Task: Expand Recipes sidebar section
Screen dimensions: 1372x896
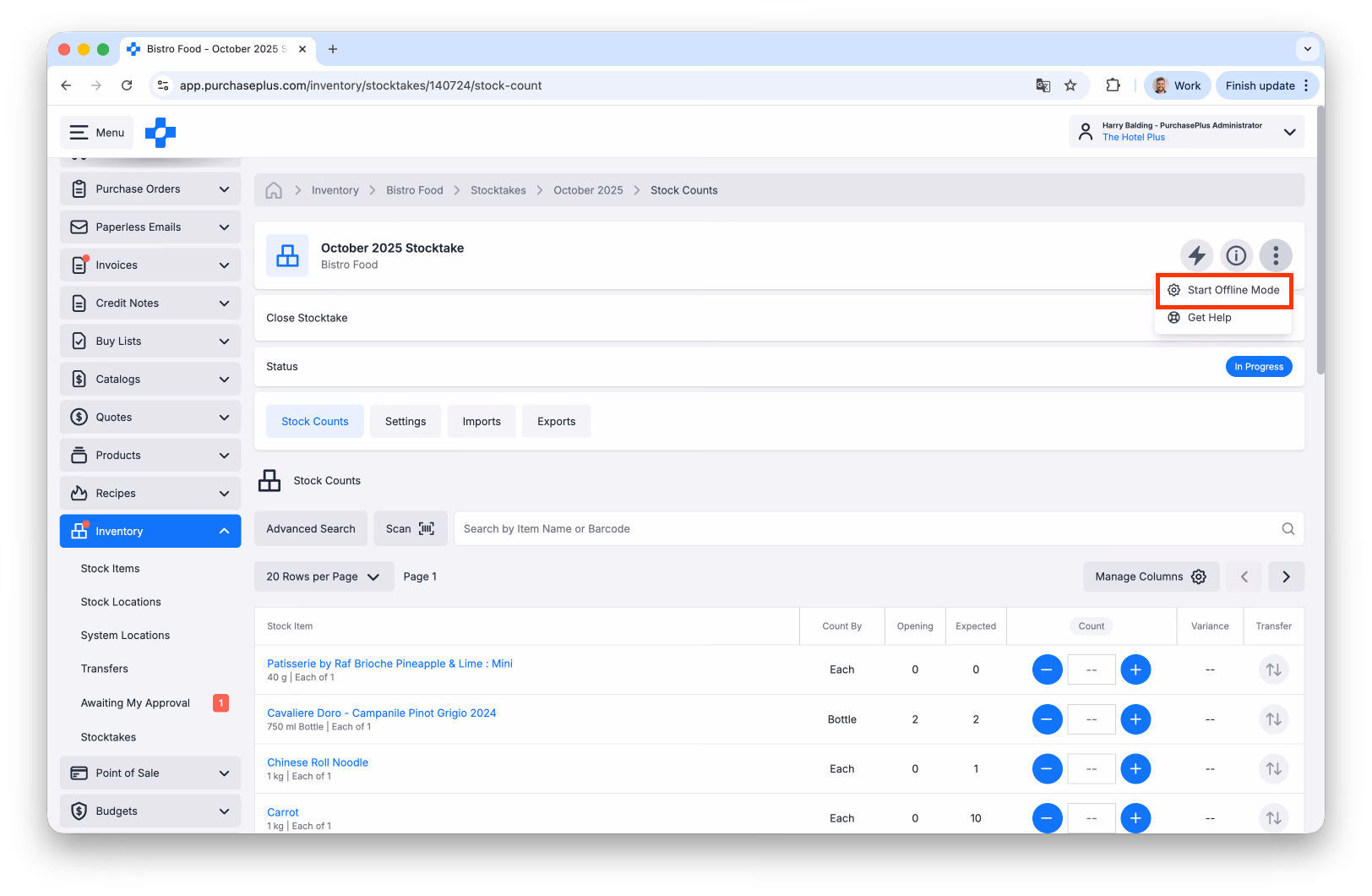Action: coord(150,494)
